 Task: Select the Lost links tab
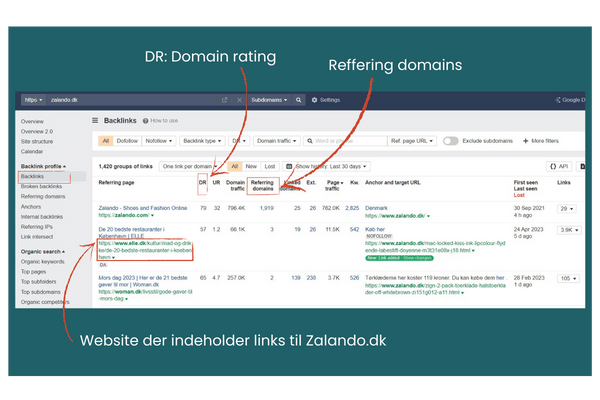pos(270,167)
